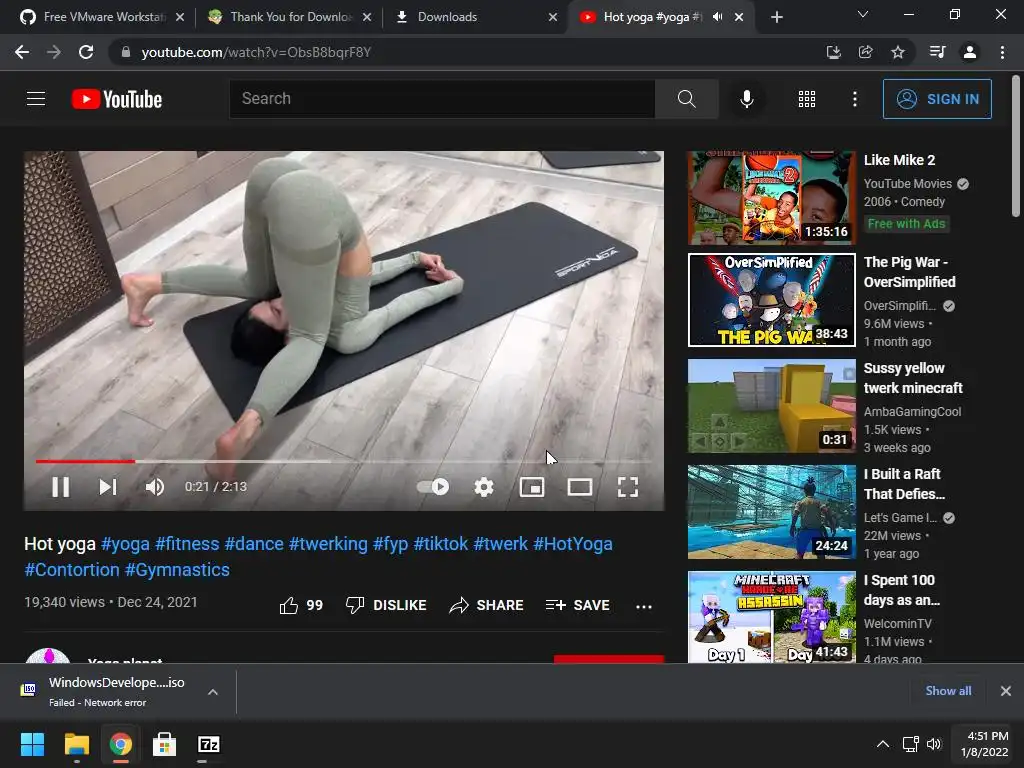Click the DISLIKE button

[x=386, y=605]
